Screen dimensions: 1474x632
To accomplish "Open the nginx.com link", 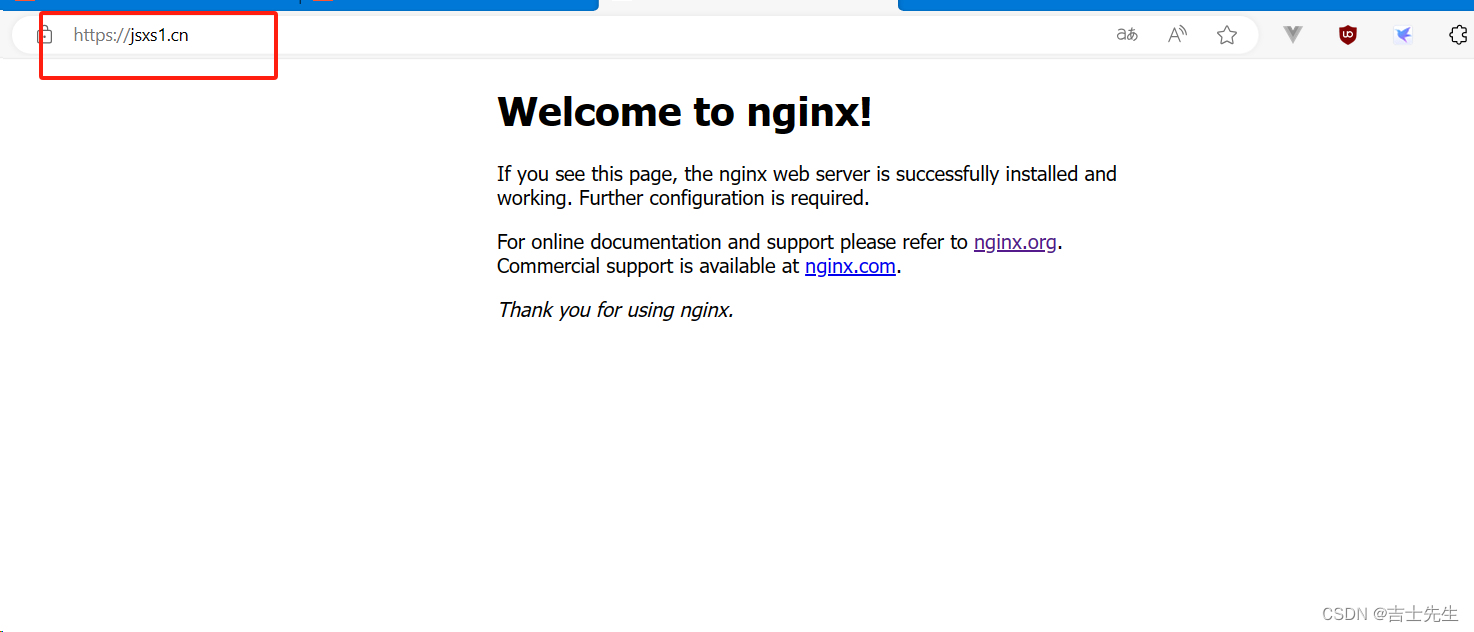I will 850,266.
